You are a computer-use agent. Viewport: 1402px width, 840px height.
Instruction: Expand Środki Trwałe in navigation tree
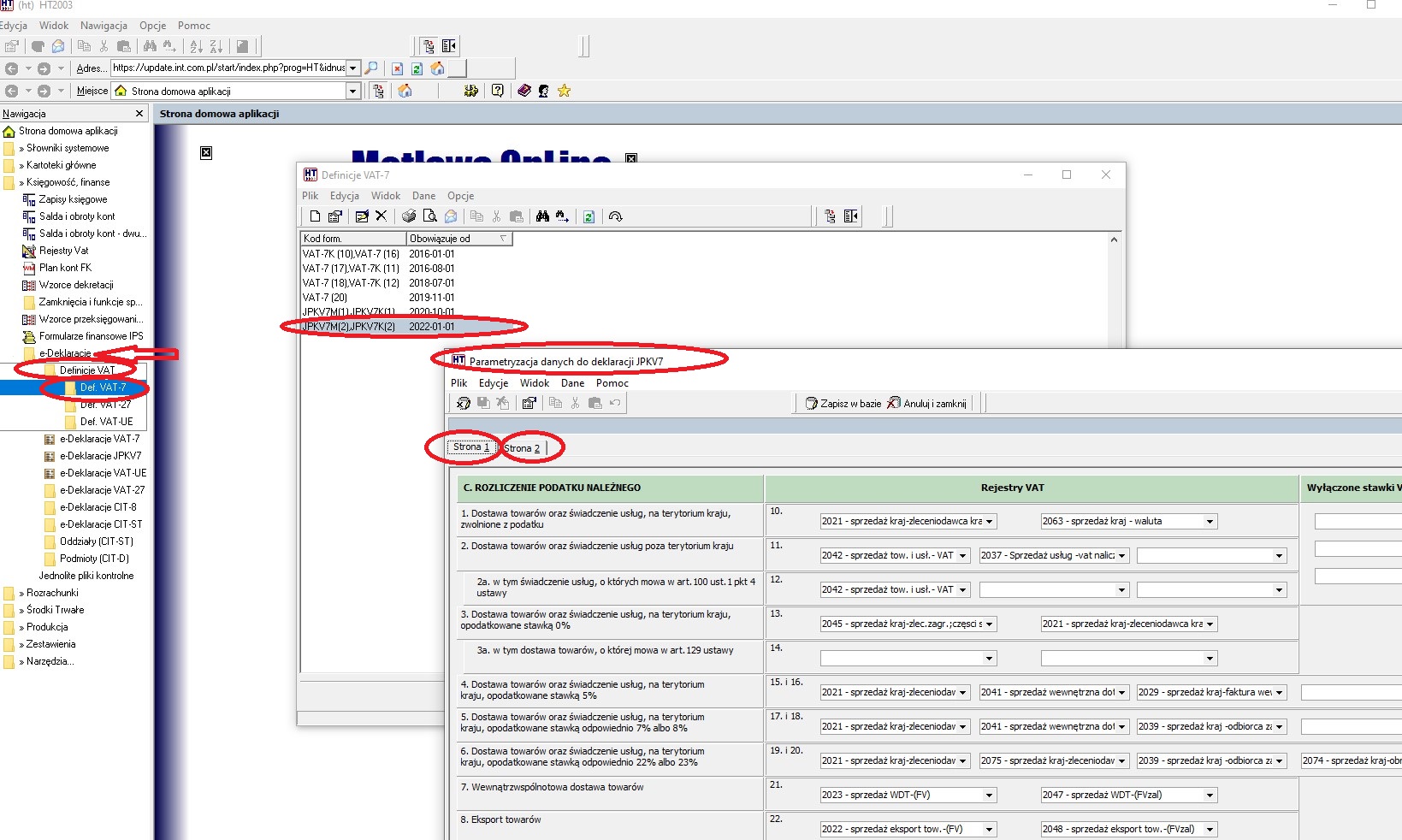coord(55,610)
